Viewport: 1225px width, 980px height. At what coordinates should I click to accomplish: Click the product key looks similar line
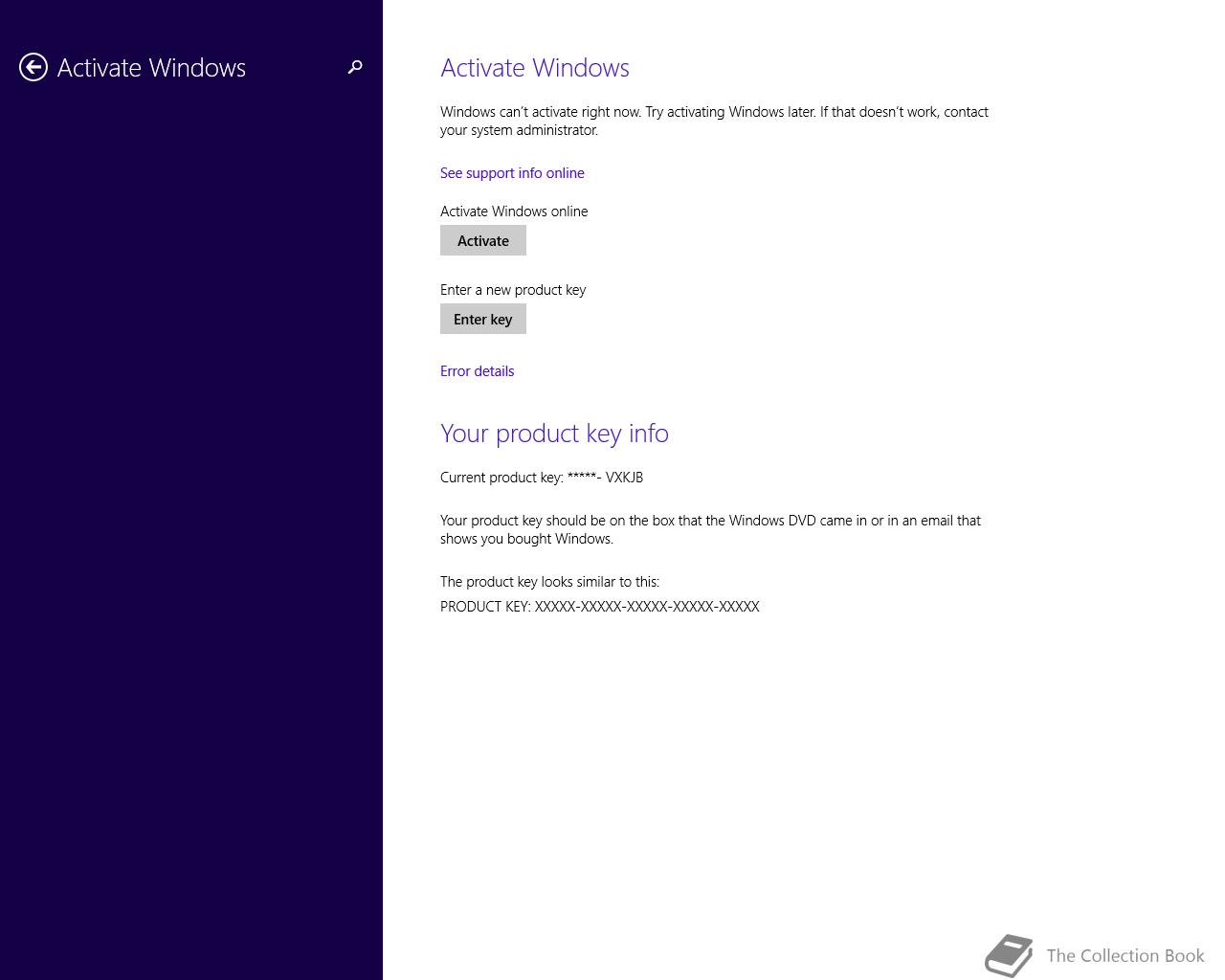pos(549,582)
